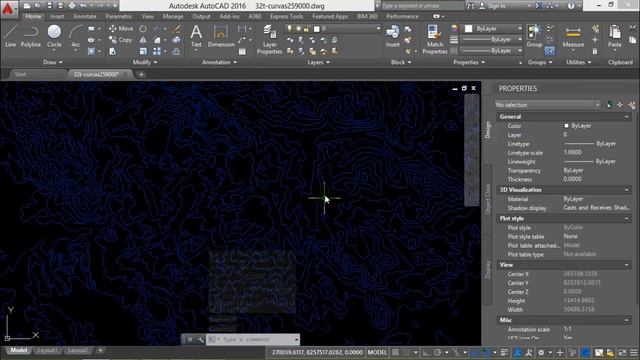Expand the Modify panel dropdown

point(145,62)
